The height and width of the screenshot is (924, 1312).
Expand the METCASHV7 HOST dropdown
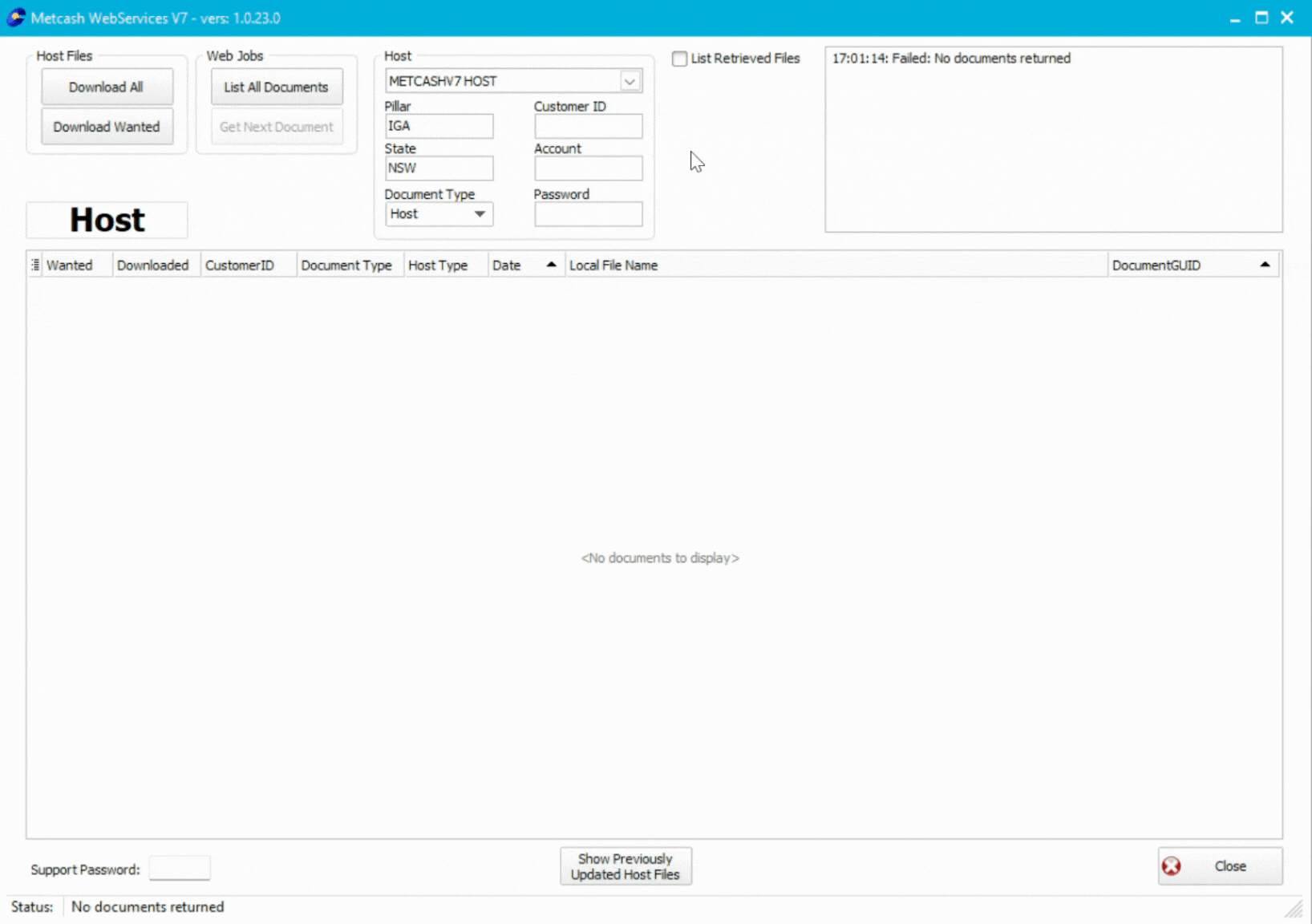point(630,81)
